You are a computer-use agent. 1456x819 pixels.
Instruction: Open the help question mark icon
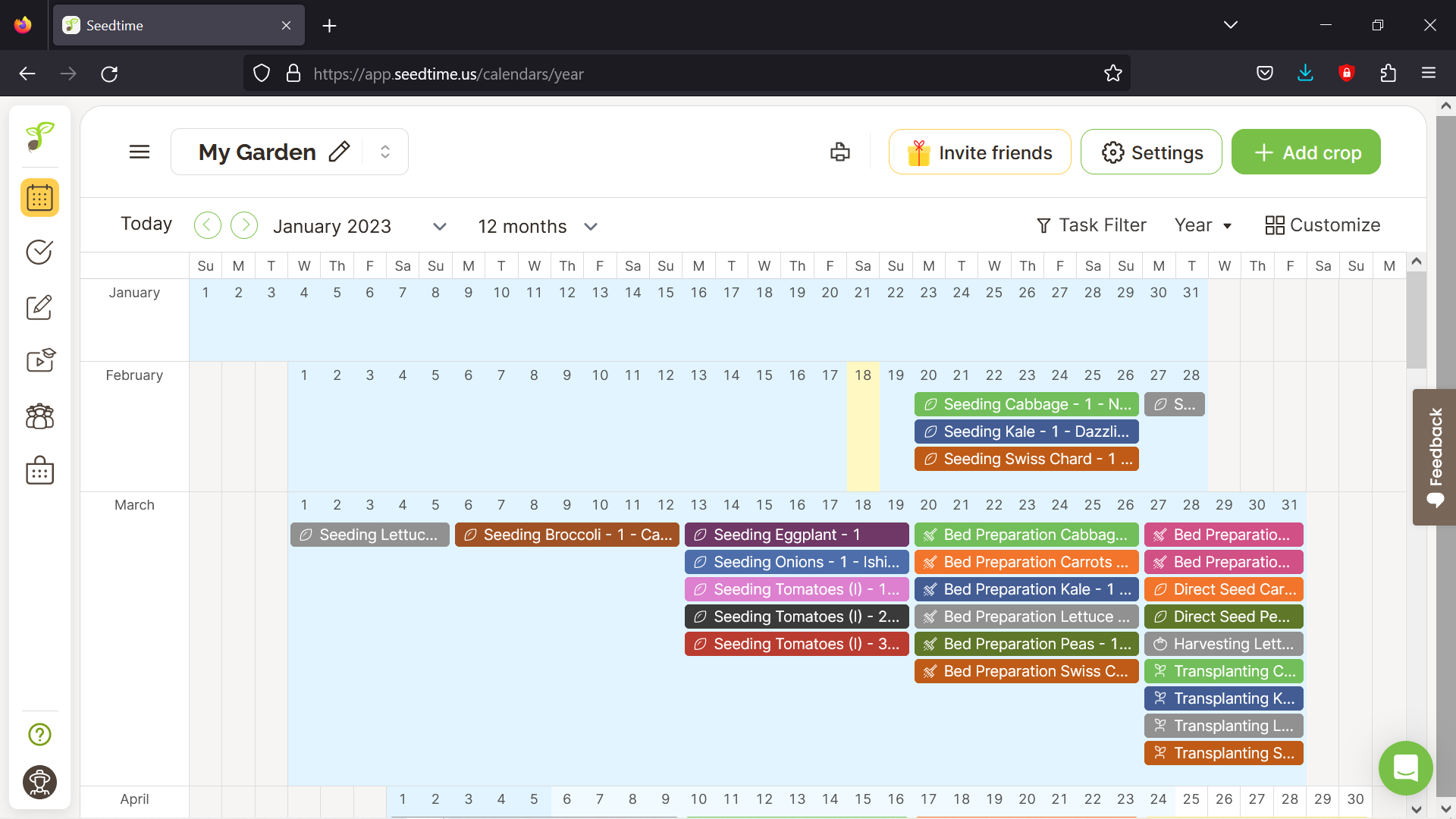click(39, 734)
